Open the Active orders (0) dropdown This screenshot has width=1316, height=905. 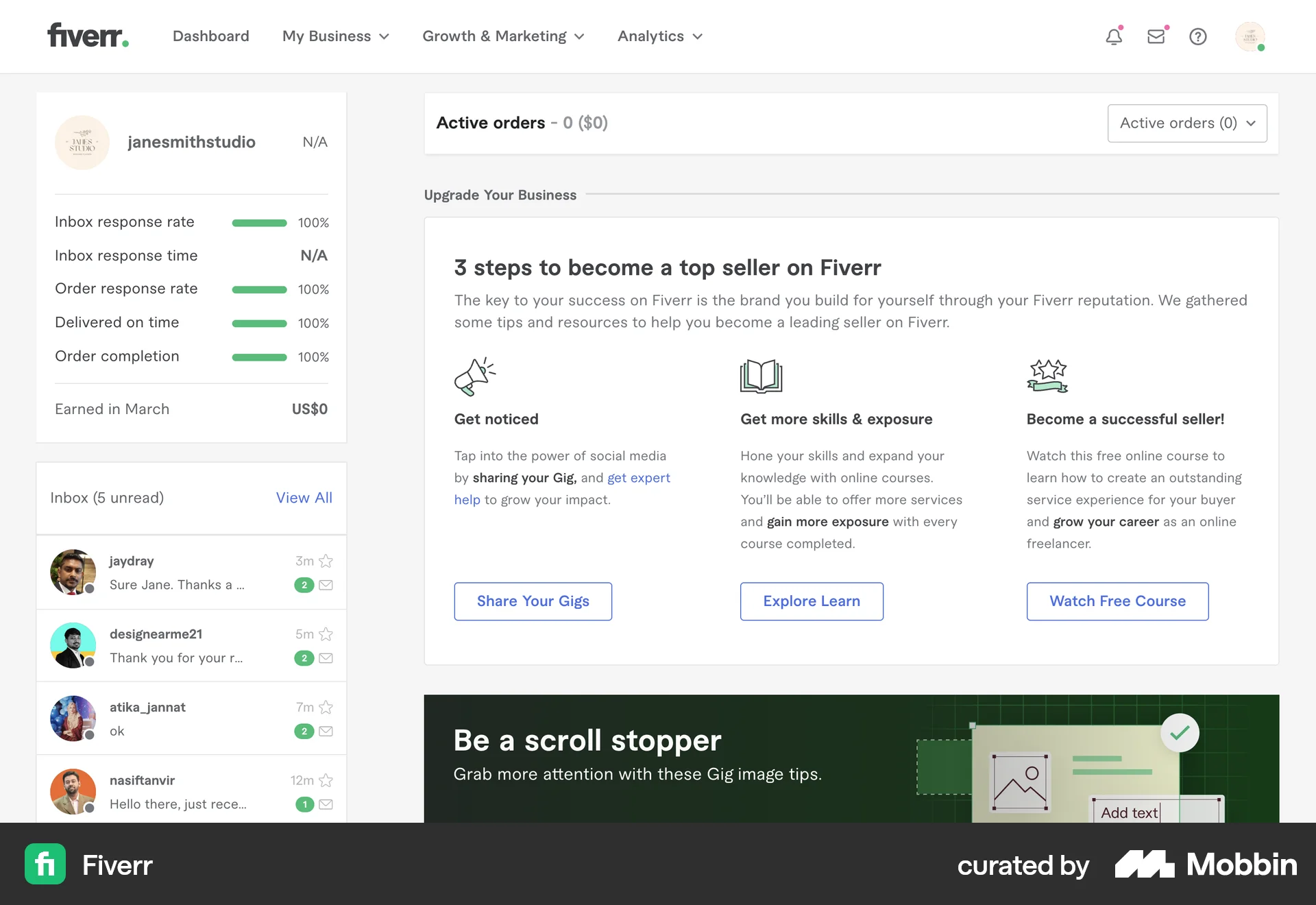(x=1187, y=123)
